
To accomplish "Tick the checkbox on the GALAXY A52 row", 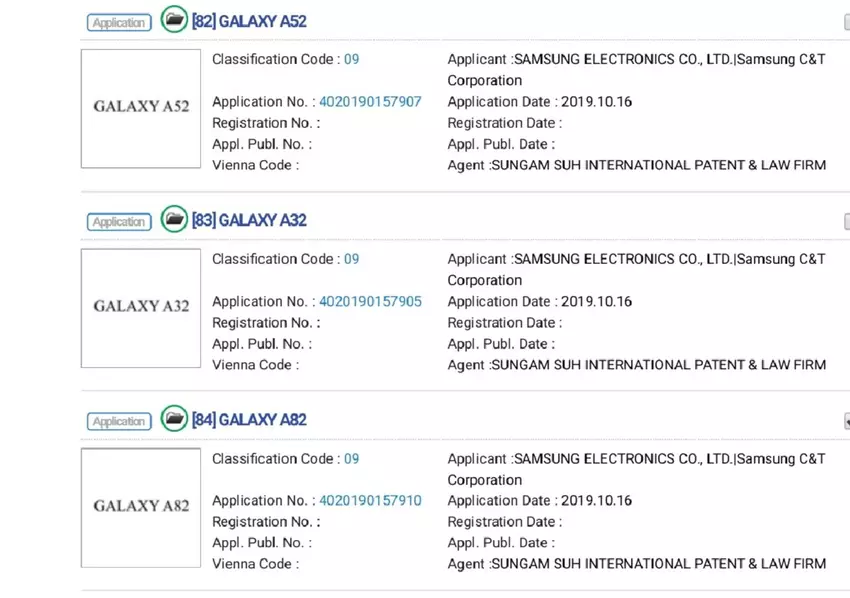I will (846, 22).
